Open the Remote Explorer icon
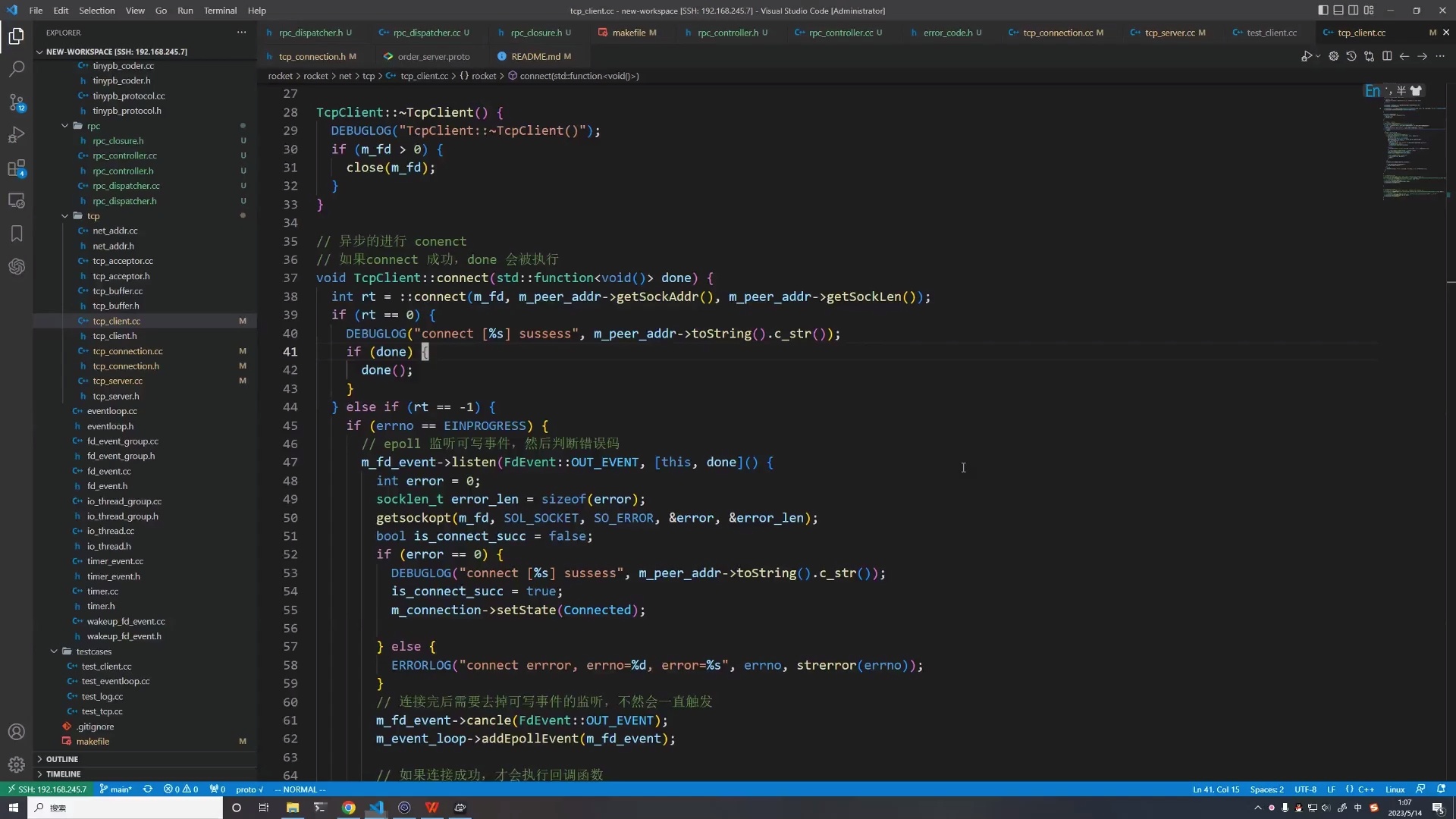 coord(17,200)
